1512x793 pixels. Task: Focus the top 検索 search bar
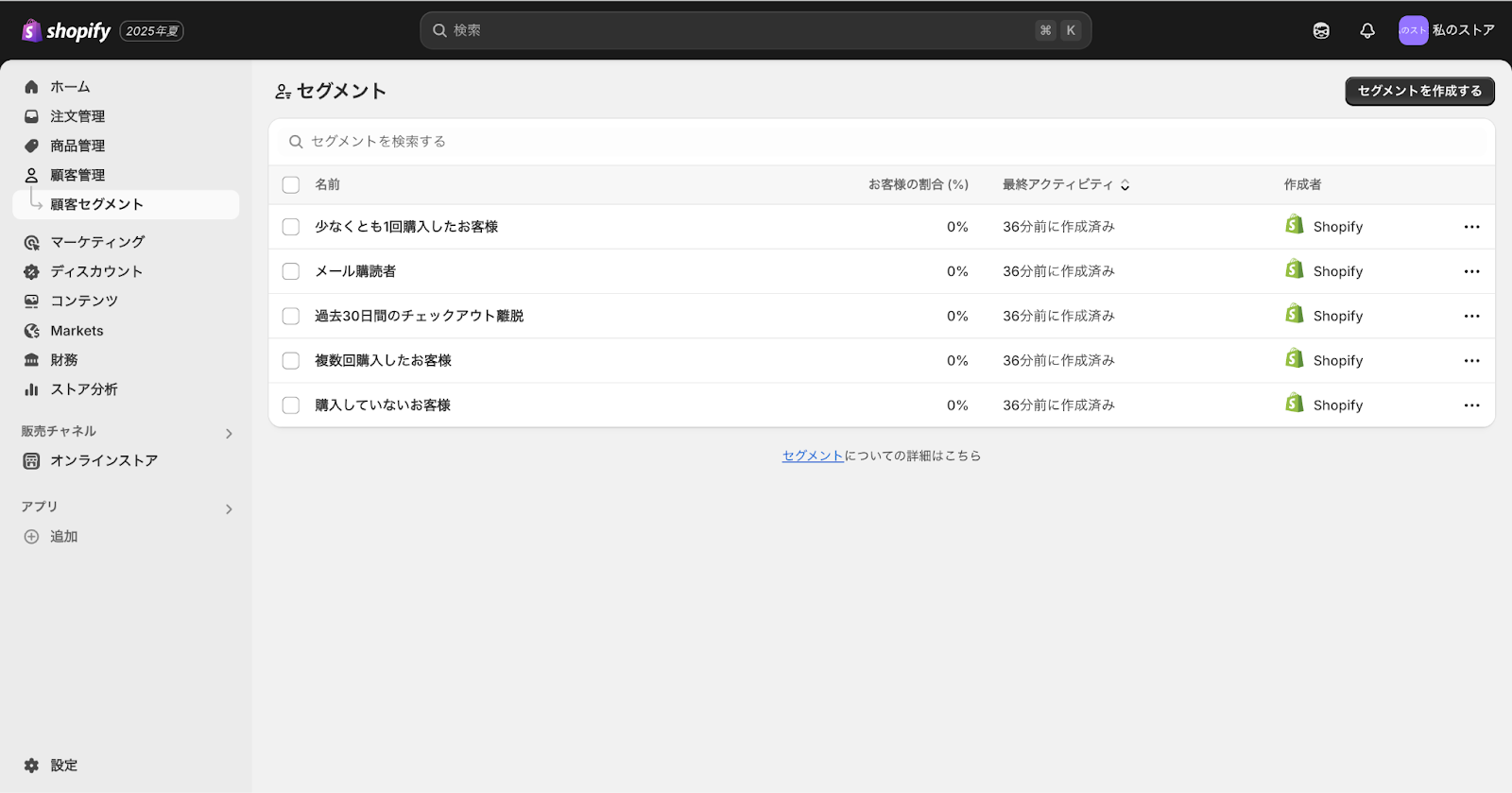[x=756, y=30]
